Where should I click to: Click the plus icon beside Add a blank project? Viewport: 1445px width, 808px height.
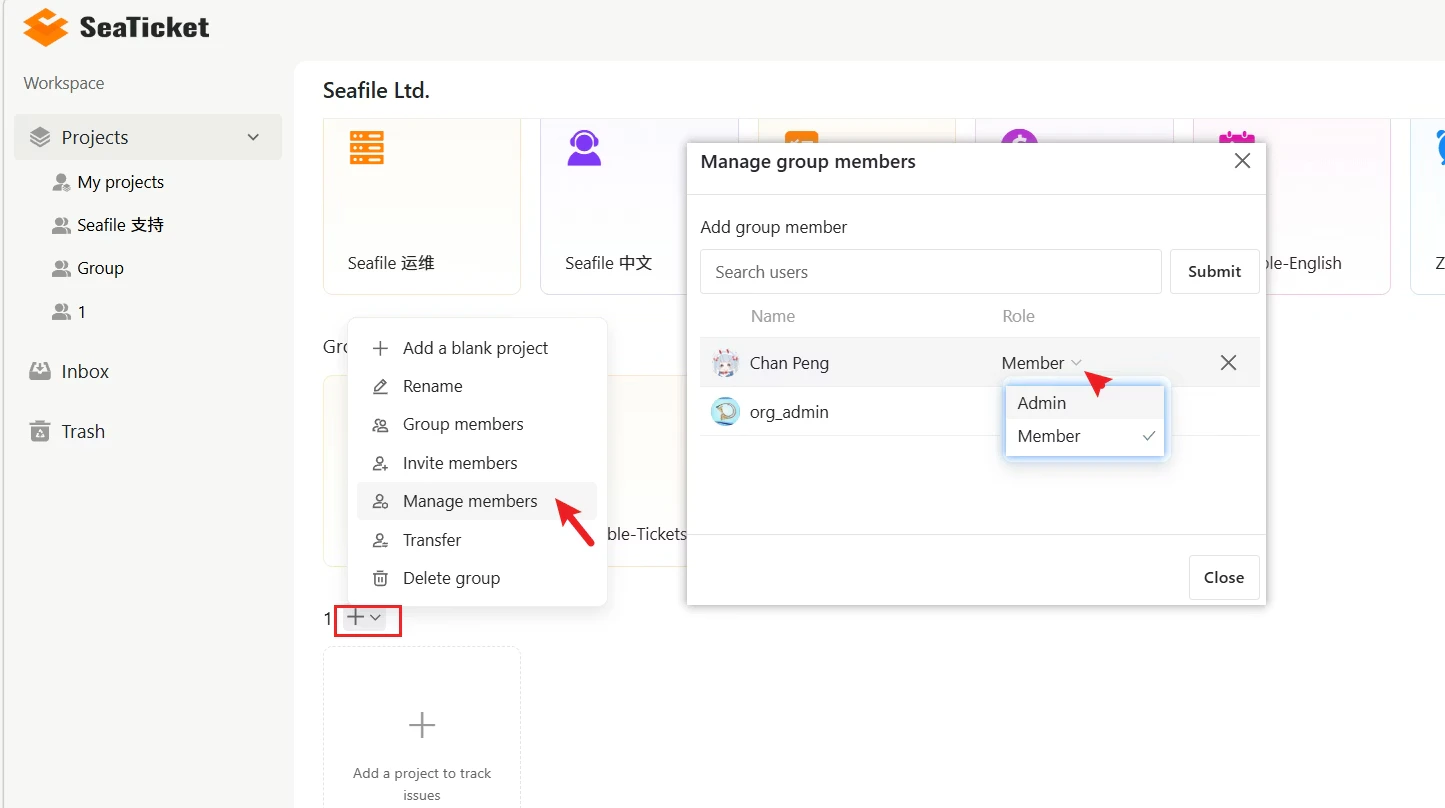[380, 348]
